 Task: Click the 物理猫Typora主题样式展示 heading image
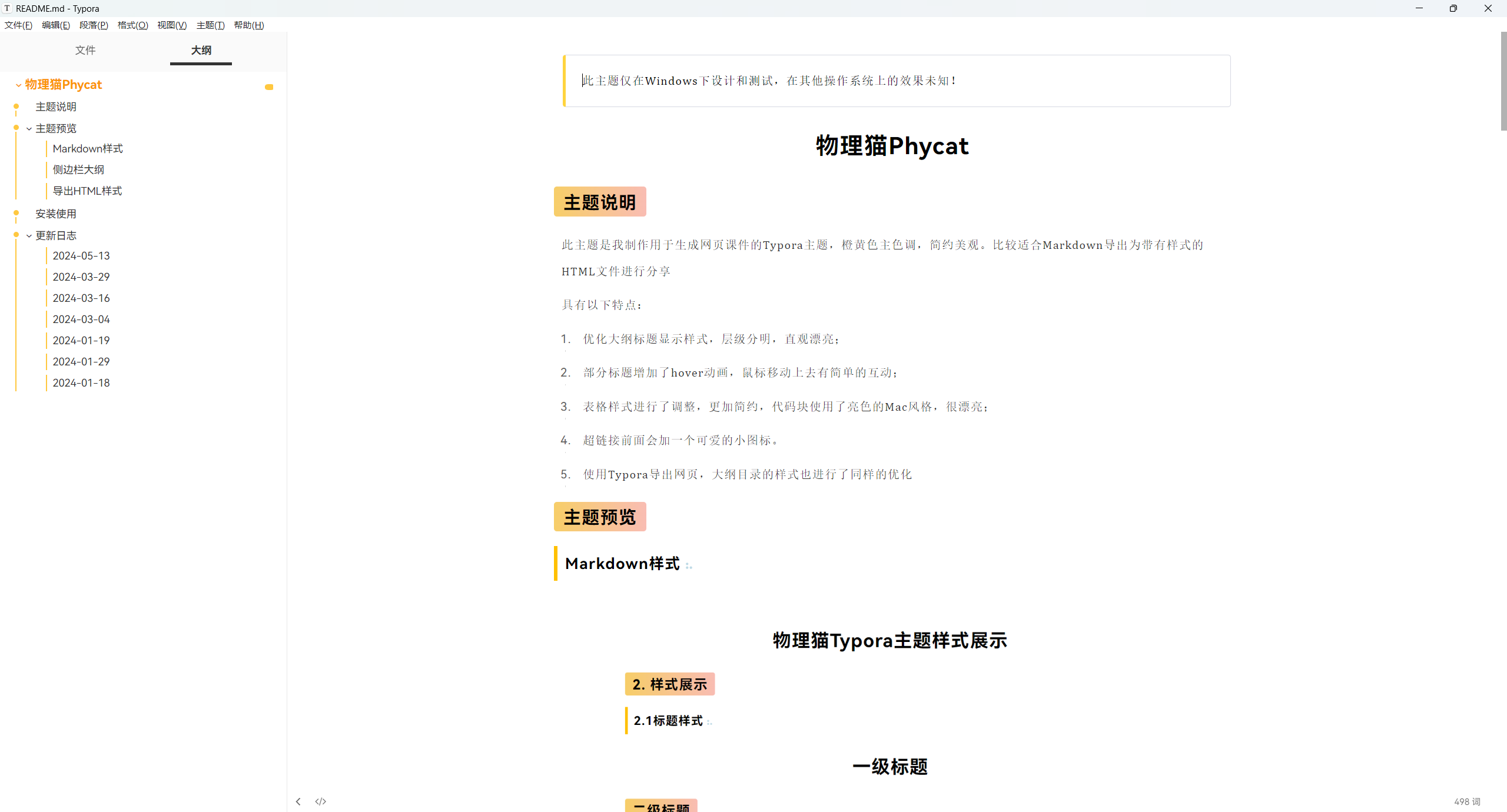click(889, 640)
